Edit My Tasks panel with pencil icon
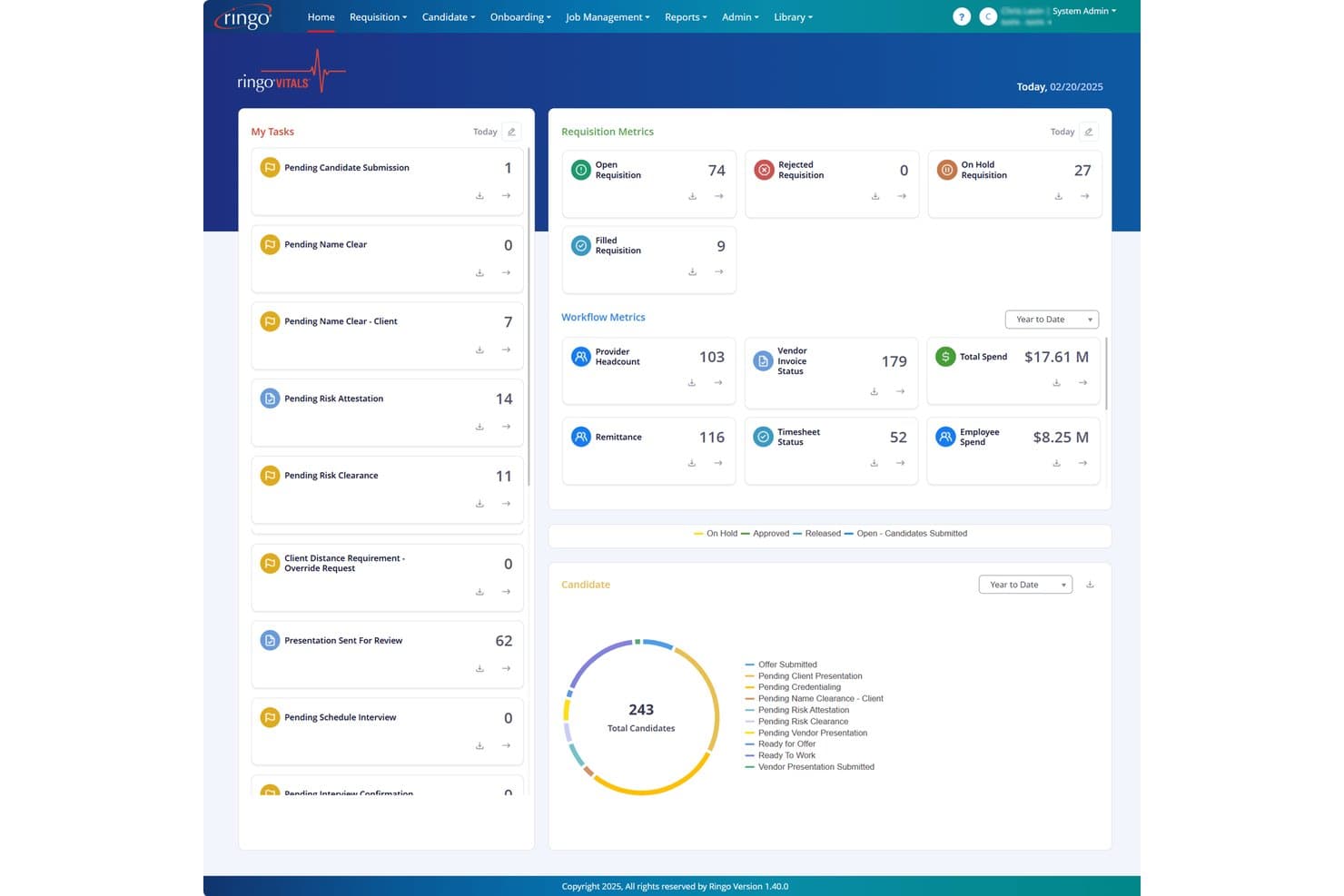 click(x=511, y=132)
